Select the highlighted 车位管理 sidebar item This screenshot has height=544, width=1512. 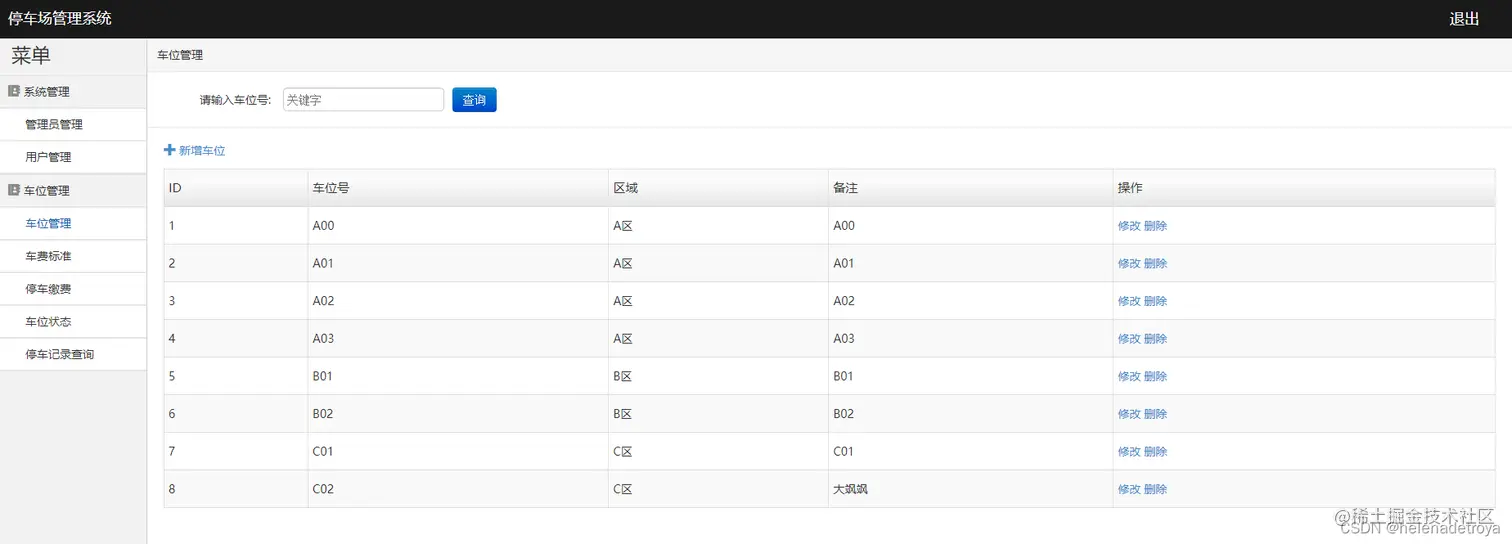pyautogui.click(x=48, y=224)
